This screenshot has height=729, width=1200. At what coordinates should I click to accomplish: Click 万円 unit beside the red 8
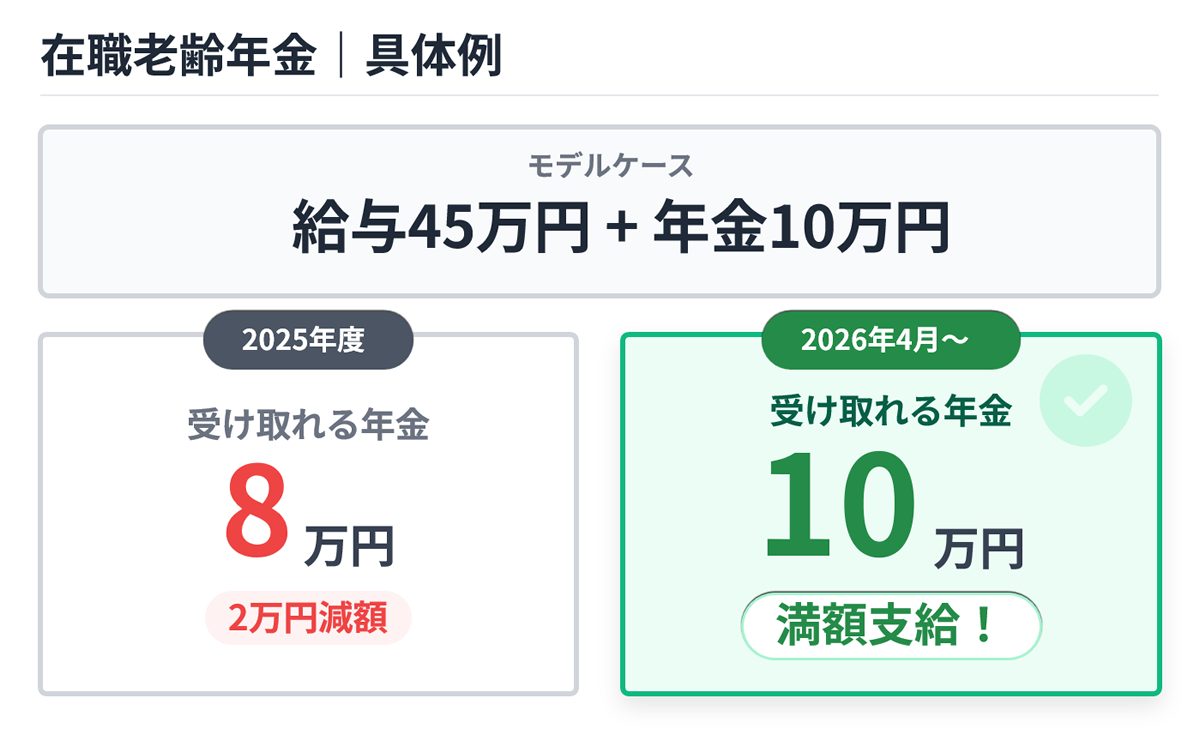349,548
